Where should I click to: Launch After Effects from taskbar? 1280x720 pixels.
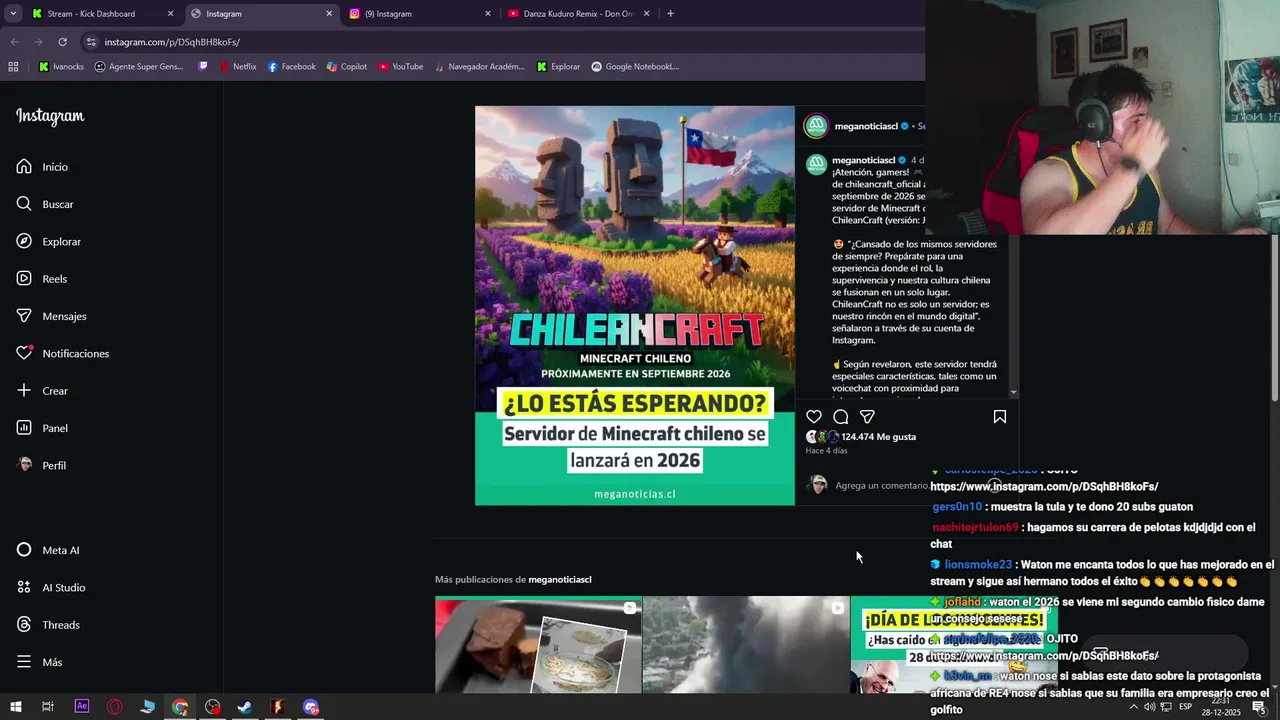point(82,707)
